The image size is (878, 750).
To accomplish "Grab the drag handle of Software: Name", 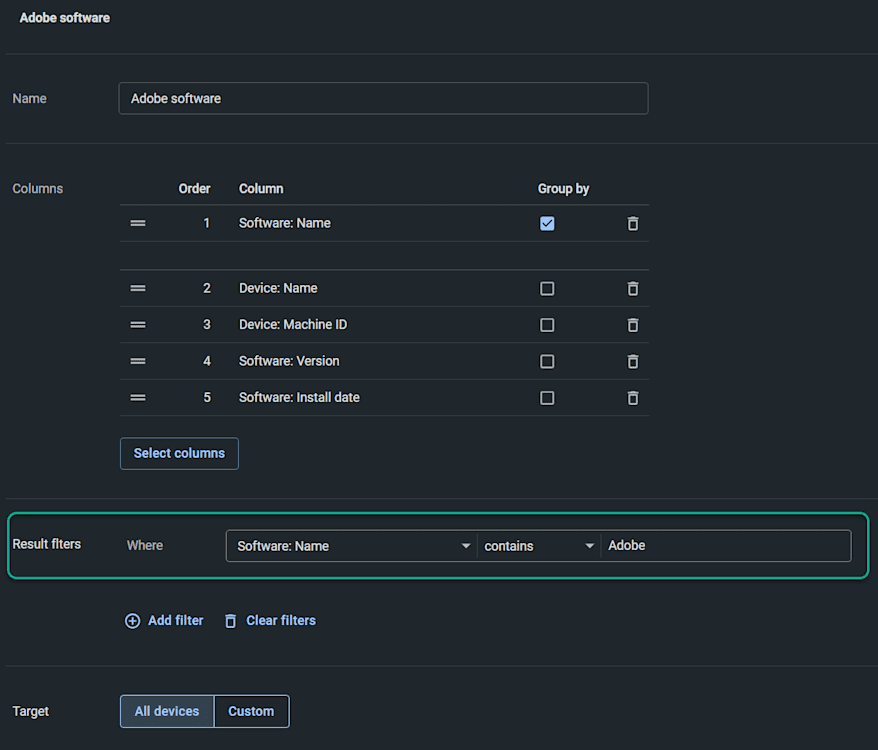I will pyautogui.click(x=138, y=223).
